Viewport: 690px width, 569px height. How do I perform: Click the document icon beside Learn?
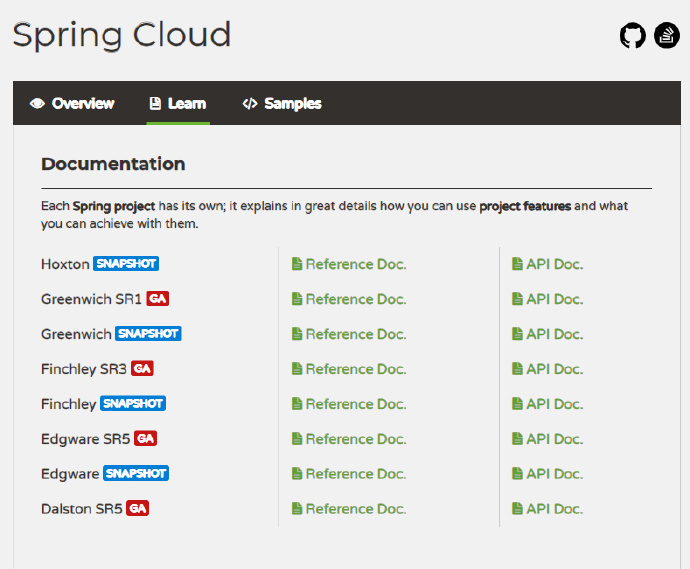[x=155, y=103]
